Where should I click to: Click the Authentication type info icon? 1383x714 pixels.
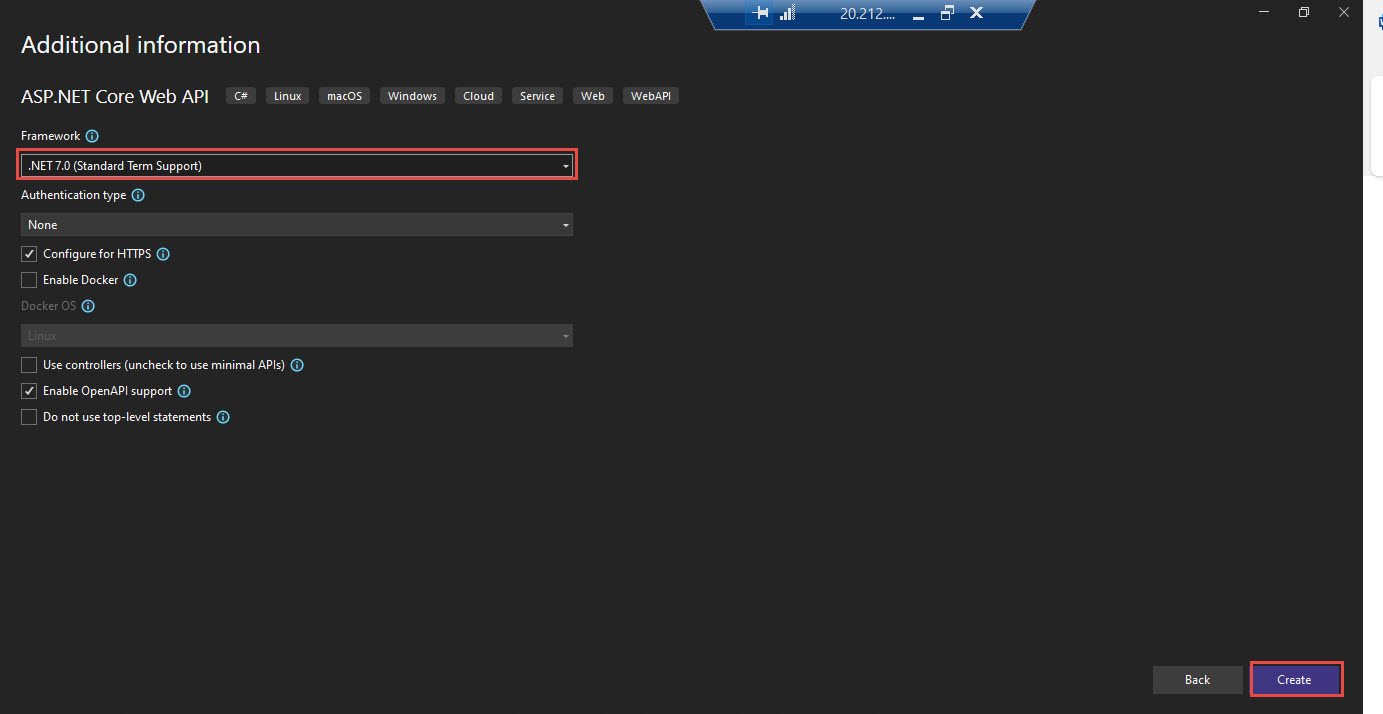click(137, 195)
